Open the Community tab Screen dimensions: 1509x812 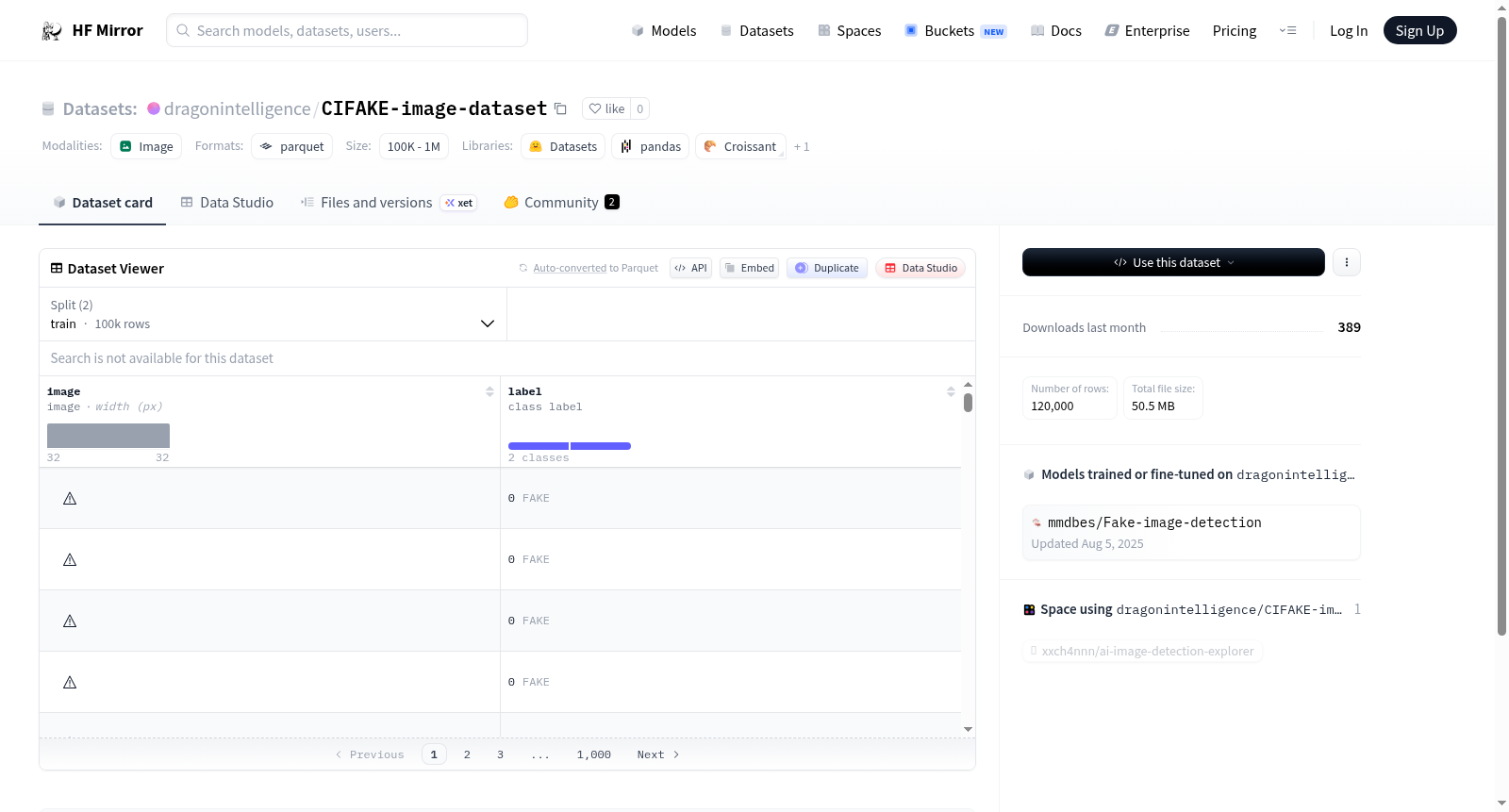point(561,203)
